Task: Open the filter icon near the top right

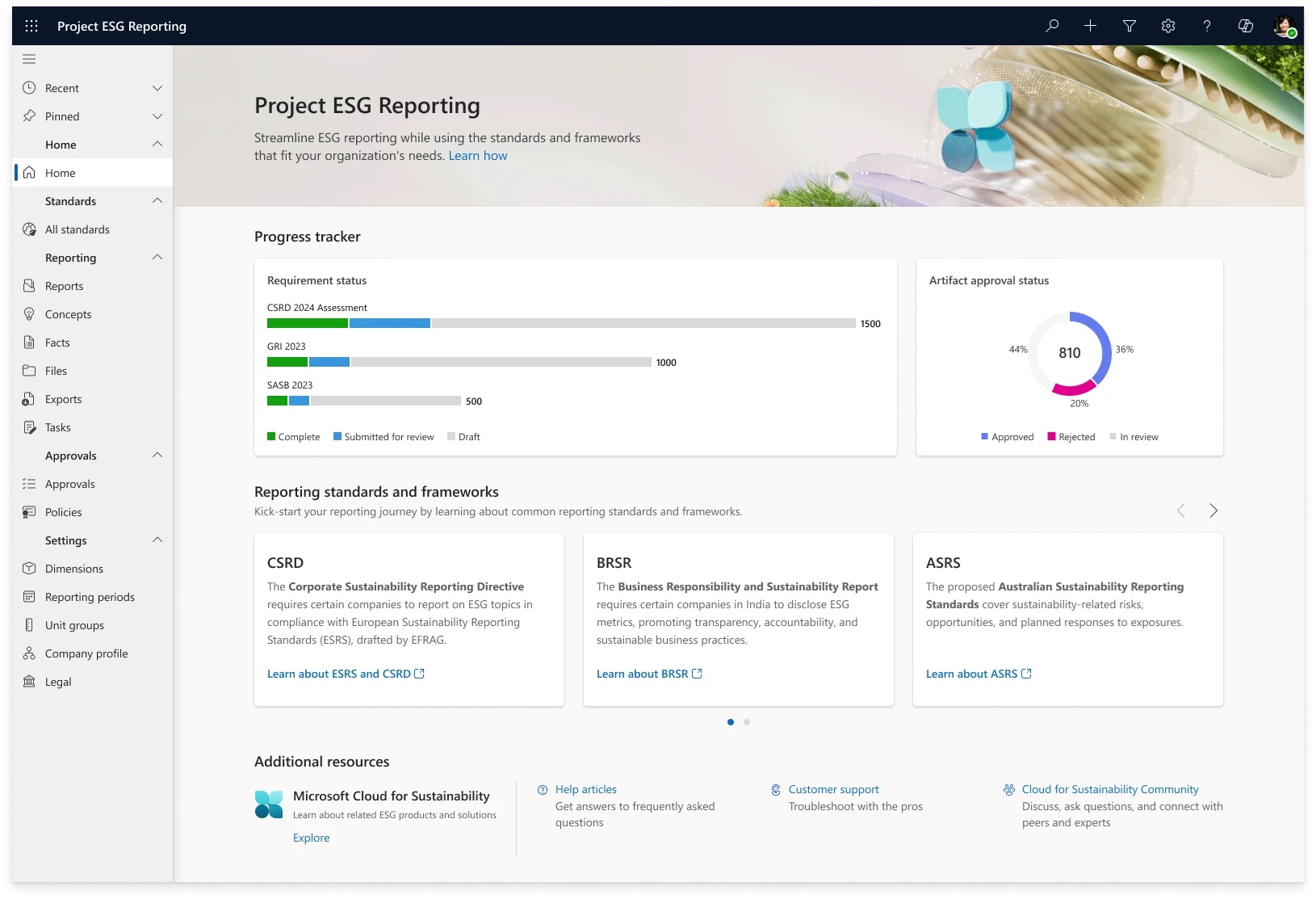Action: [x=1129, y=25]
